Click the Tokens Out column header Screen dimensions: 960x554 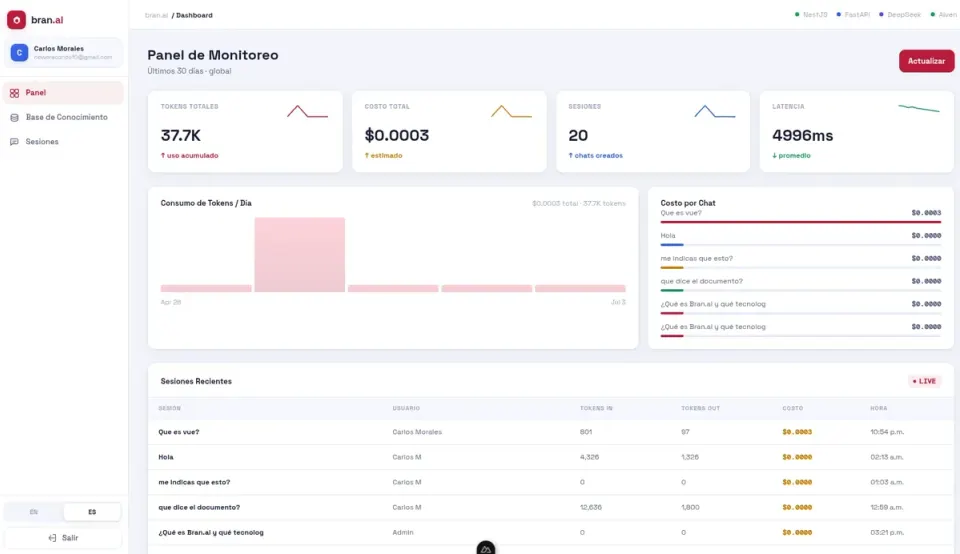[x=700, y=408]
